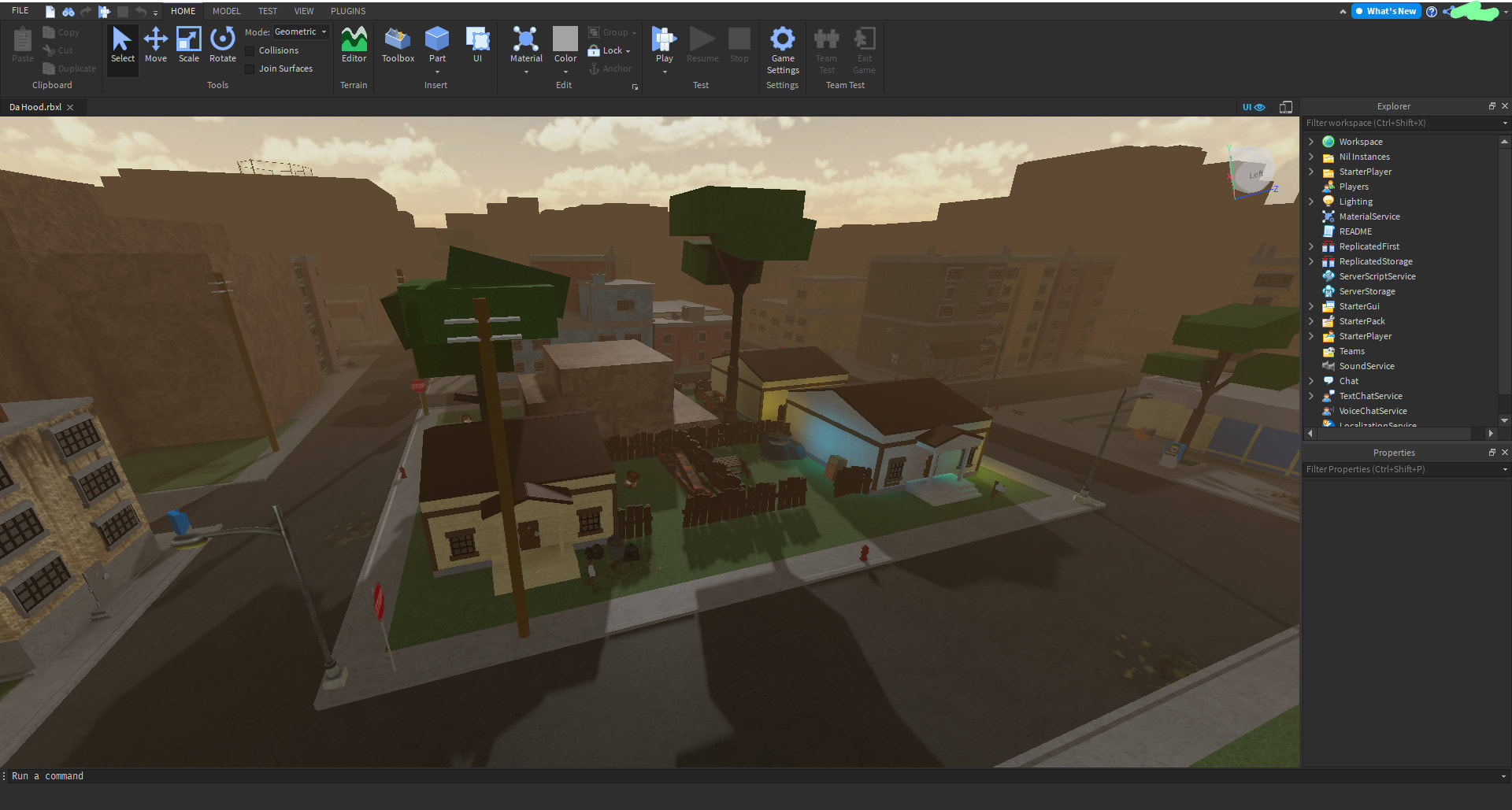Open the Part type dropdown arrow
This screenshot has width=1512, height=810.
click(437, 72)
